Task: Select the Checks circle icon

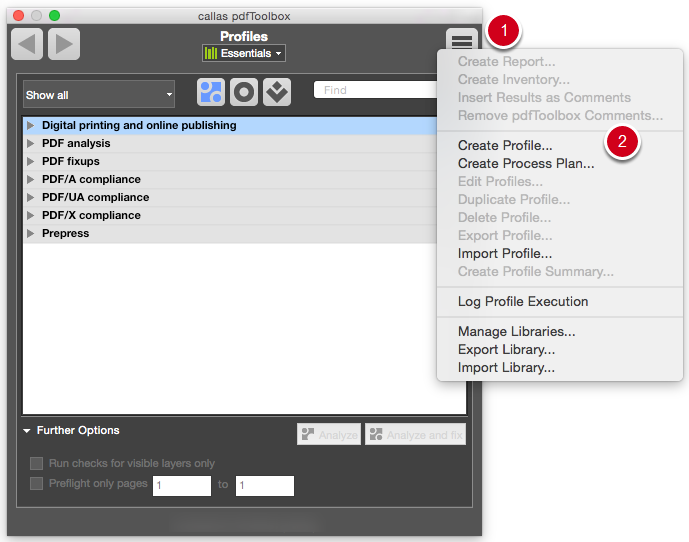Action: [244, 92]
